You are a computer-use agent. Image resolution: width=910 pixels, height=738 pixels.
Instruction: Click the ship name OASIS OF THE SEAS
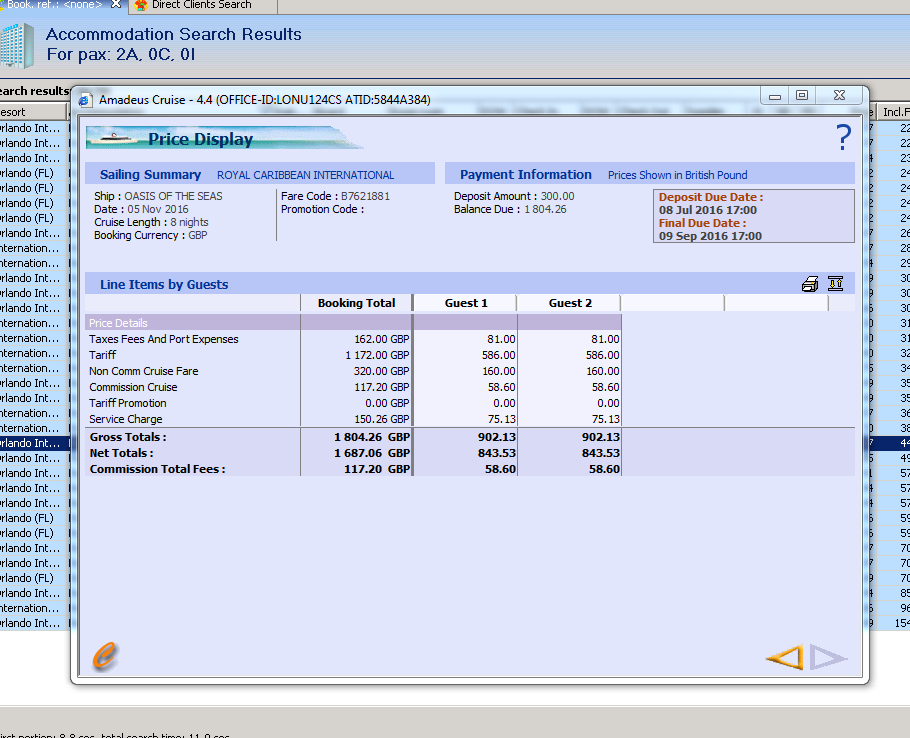[174, 196]
